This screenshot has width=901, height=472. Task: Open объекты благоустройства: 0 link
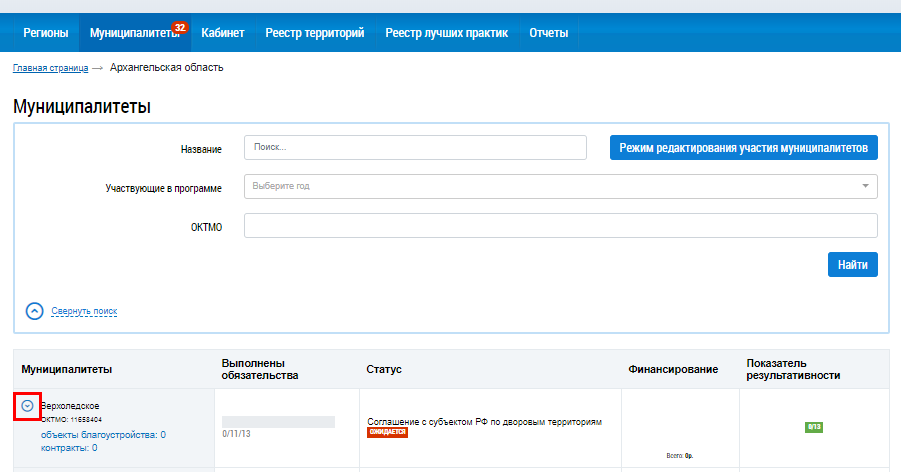pyautogui.click(x=103, y=435)
